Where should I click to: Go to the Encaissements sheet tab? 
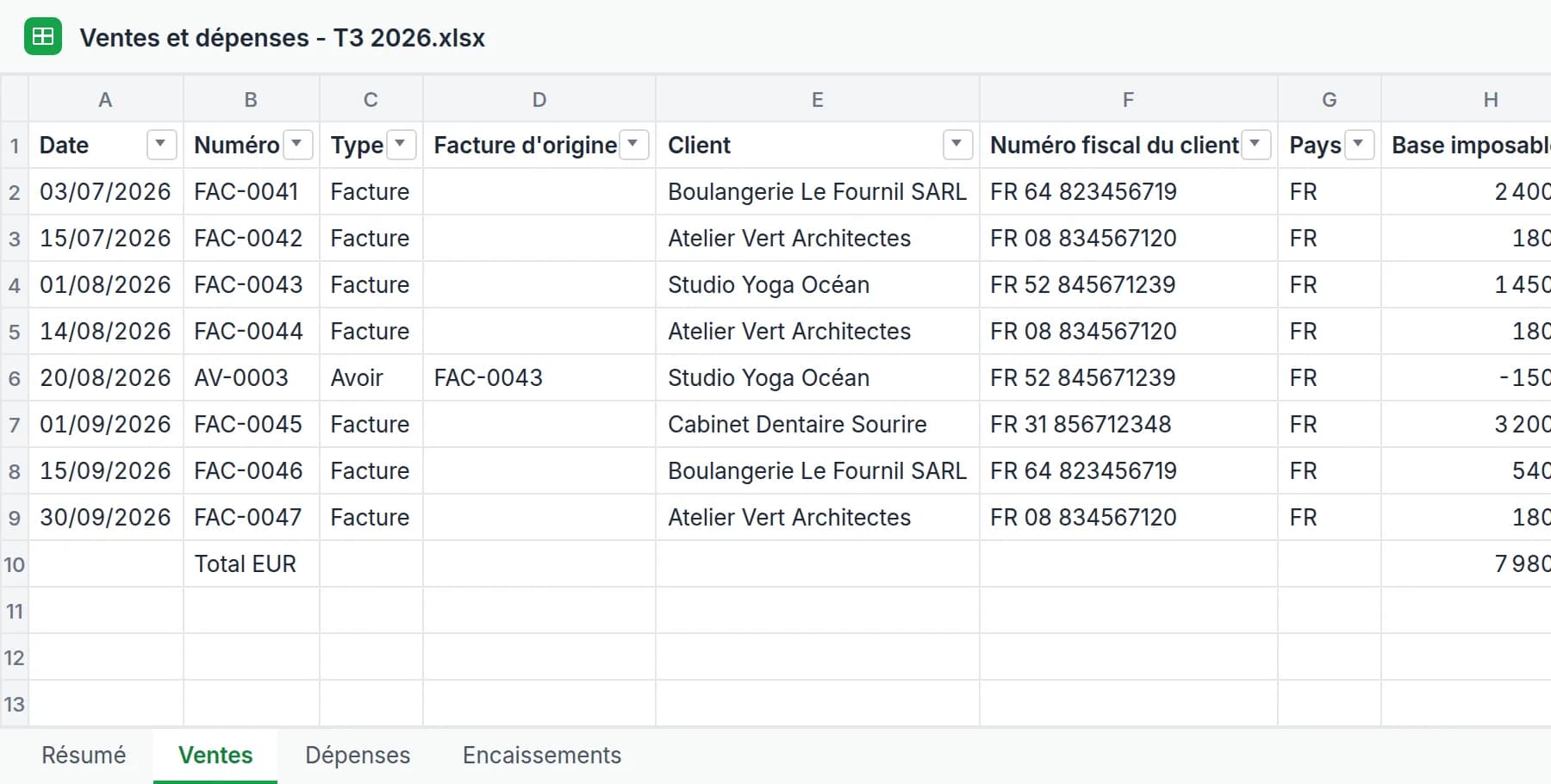point(542,756)
